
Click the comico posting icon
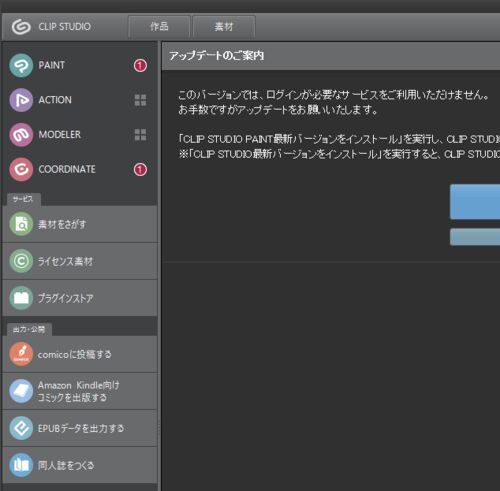point(21,354)
